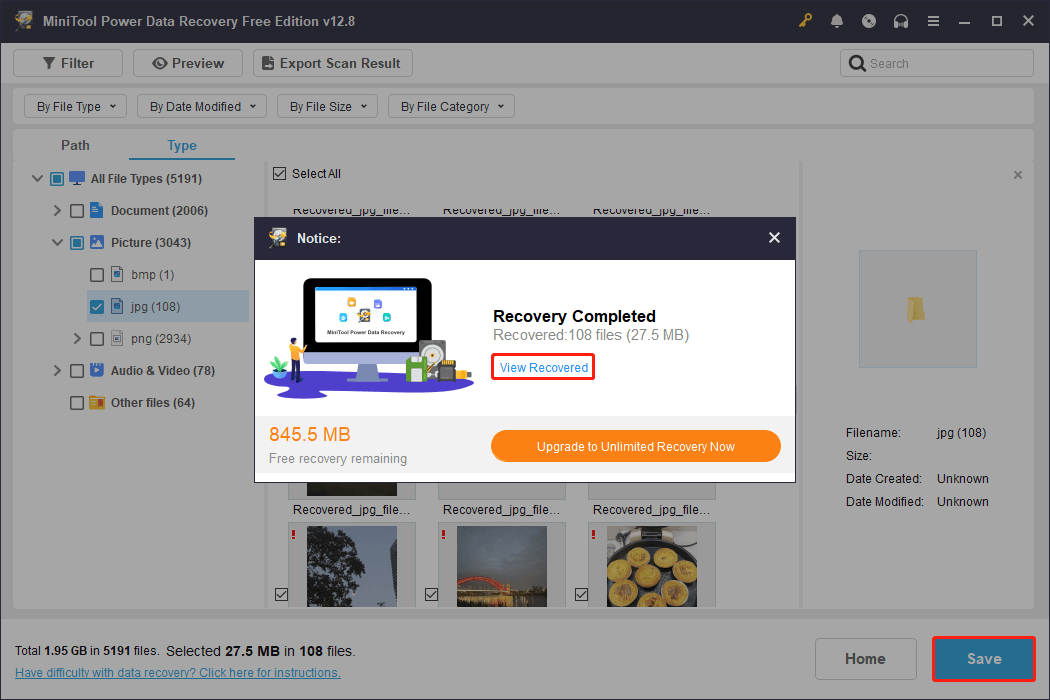This screenshot has width=1050, height=700.
Task: Click the key license icon in titlebar
Action: (805, 20)
